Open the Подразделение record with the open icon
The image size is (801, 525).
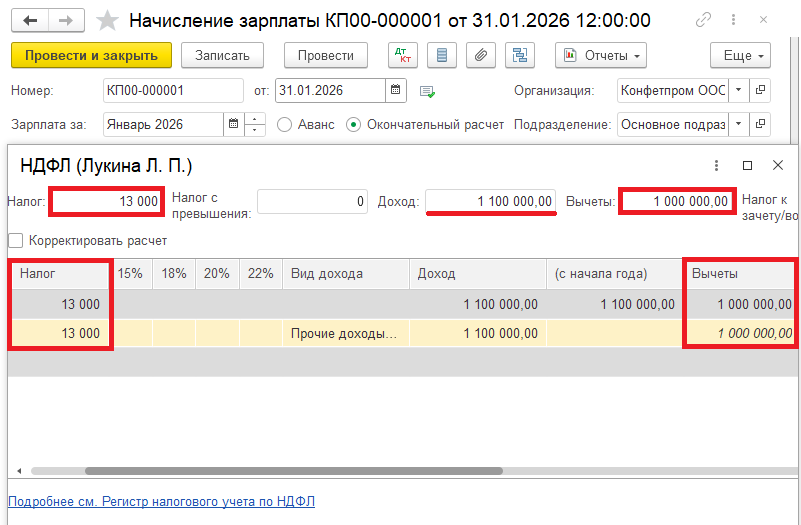[x=760, y=124]
